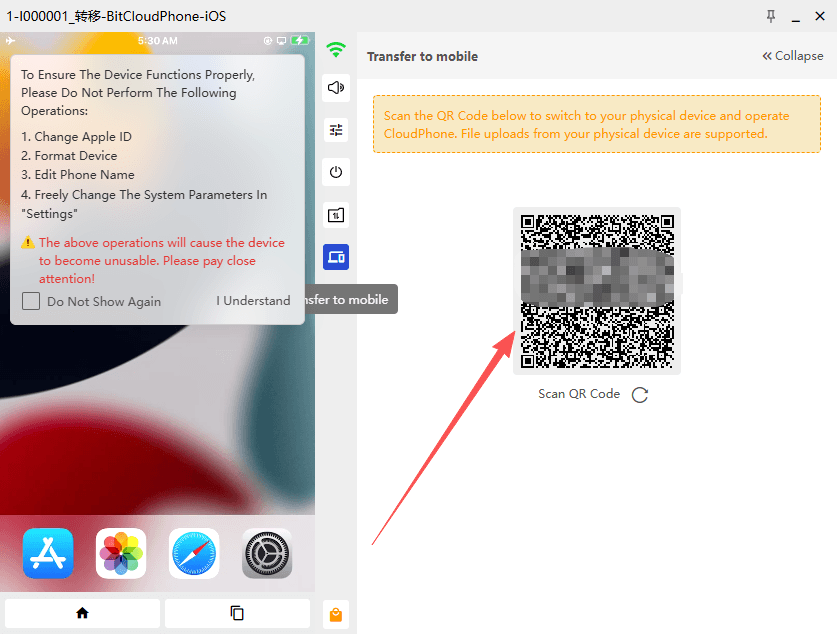Launch Safari browser
This screenshot has width=837, height=634.
click(194, 553)
